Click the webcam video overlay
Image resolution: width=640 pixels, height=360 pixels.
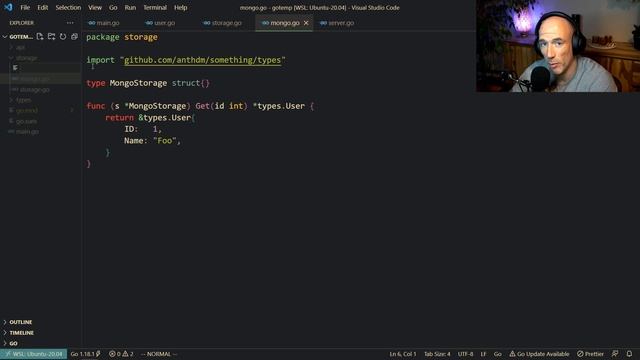coord(558,46)
